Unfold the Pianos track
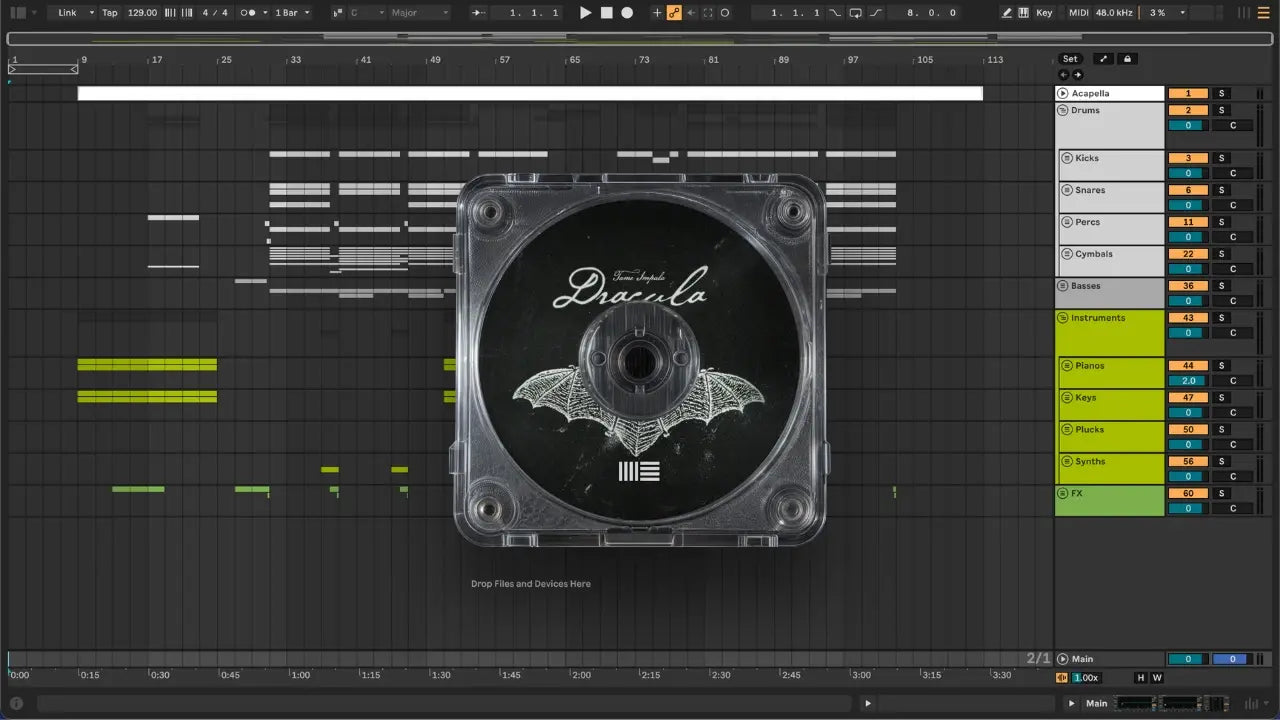Viewport: 1280px width, 720px height. click(x=1067, y=366)
